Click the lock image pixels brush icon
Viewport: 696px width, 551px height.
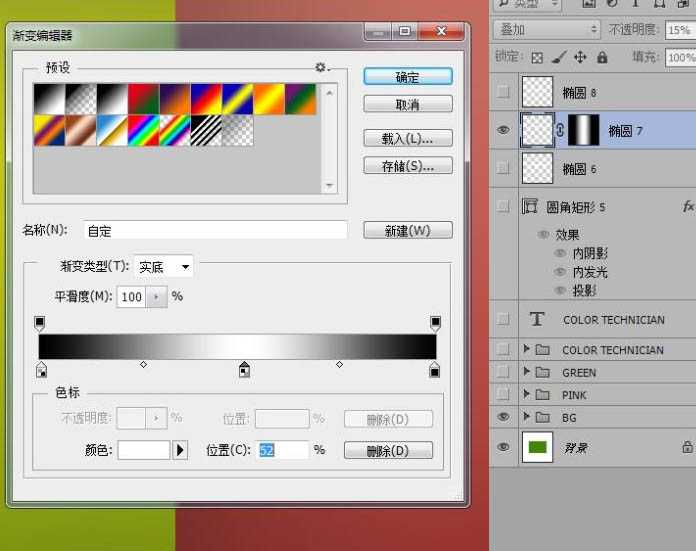(559, 57)
